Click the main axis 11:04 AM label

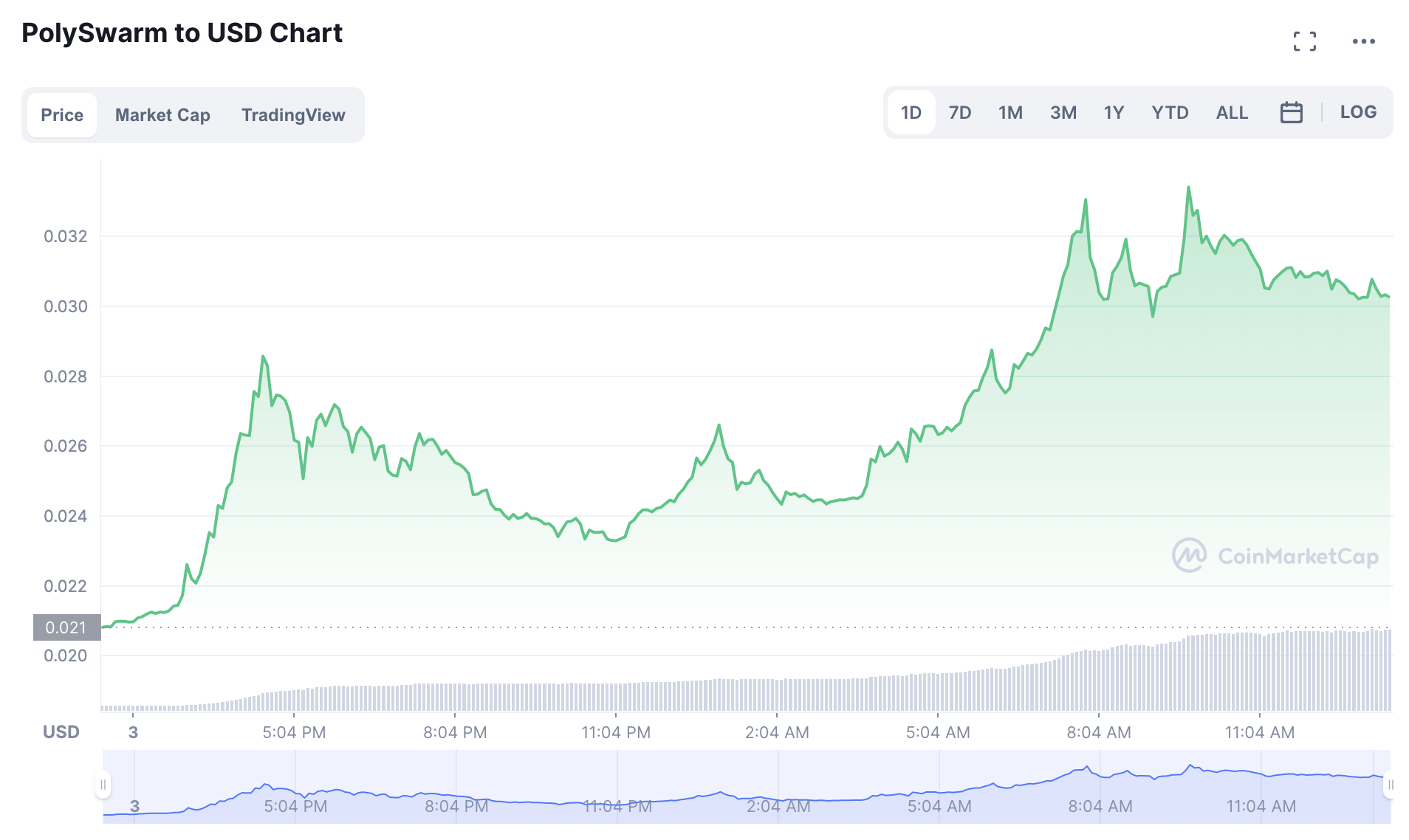[x=1260, y=732]
